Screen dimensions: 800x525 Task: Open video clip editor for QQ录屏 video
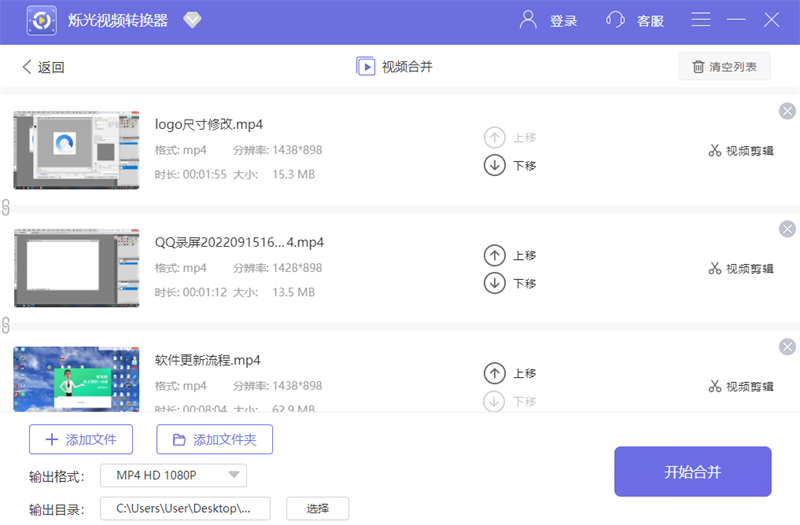741,269
